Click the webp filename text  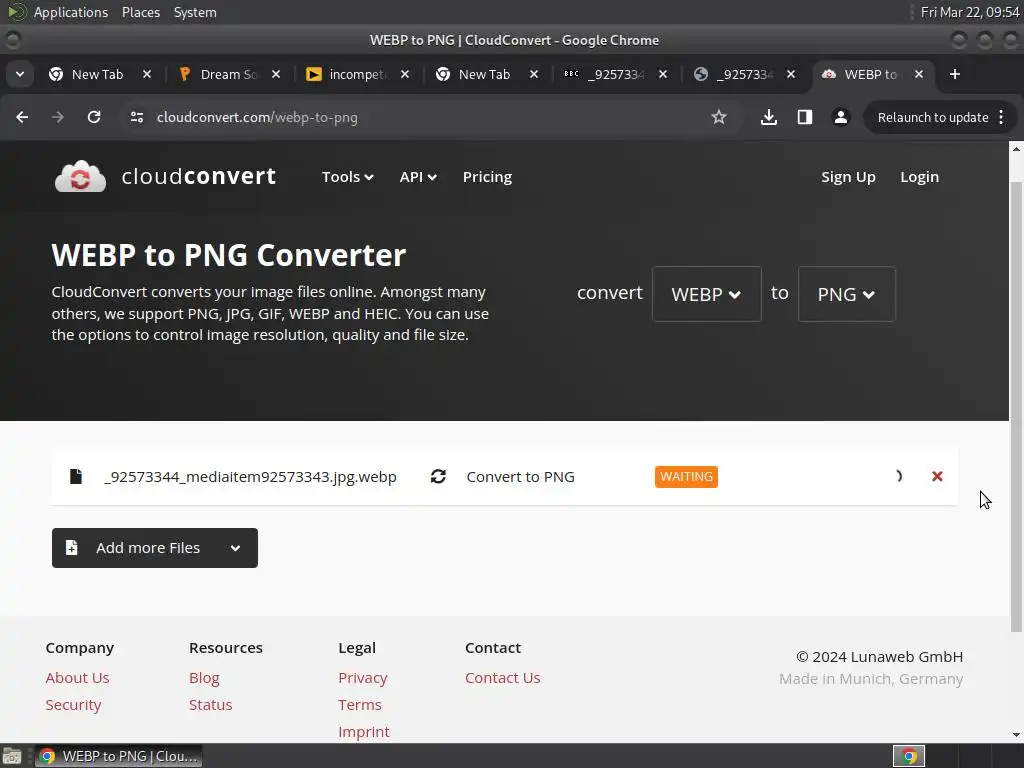[250, 477]
